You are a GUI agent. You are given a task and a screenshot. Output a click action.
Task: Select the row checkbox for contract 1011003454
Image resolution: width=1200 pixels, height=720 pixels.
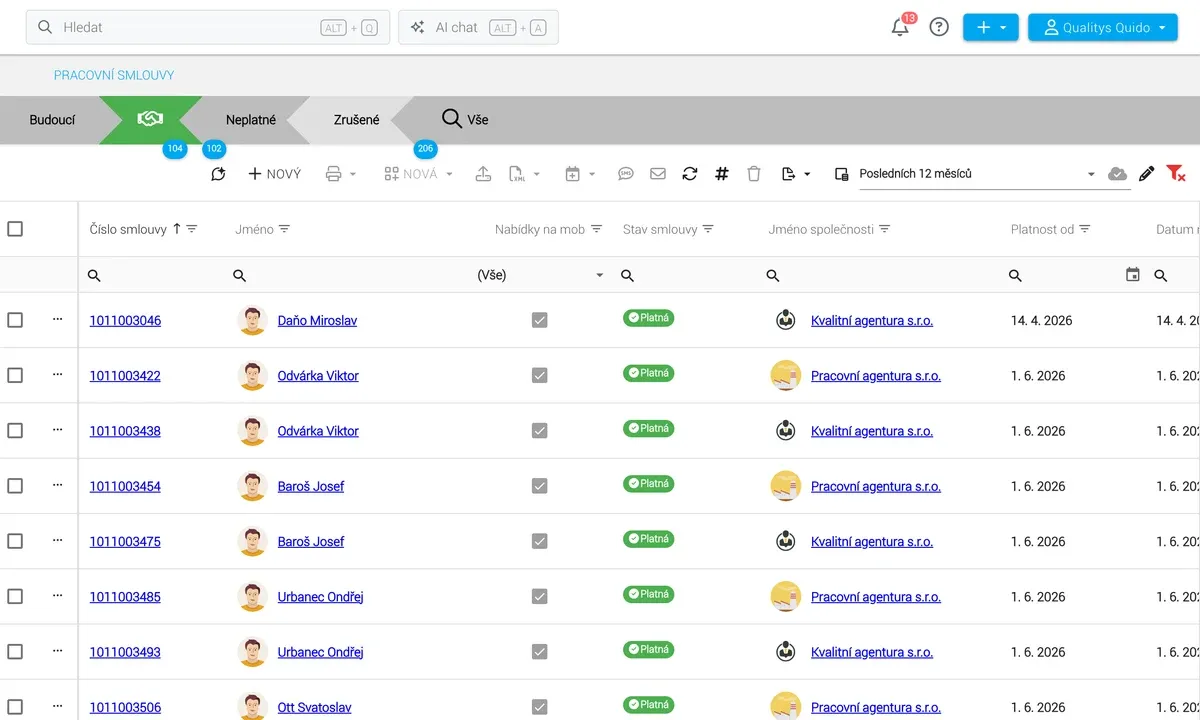[x=15, y=486]
